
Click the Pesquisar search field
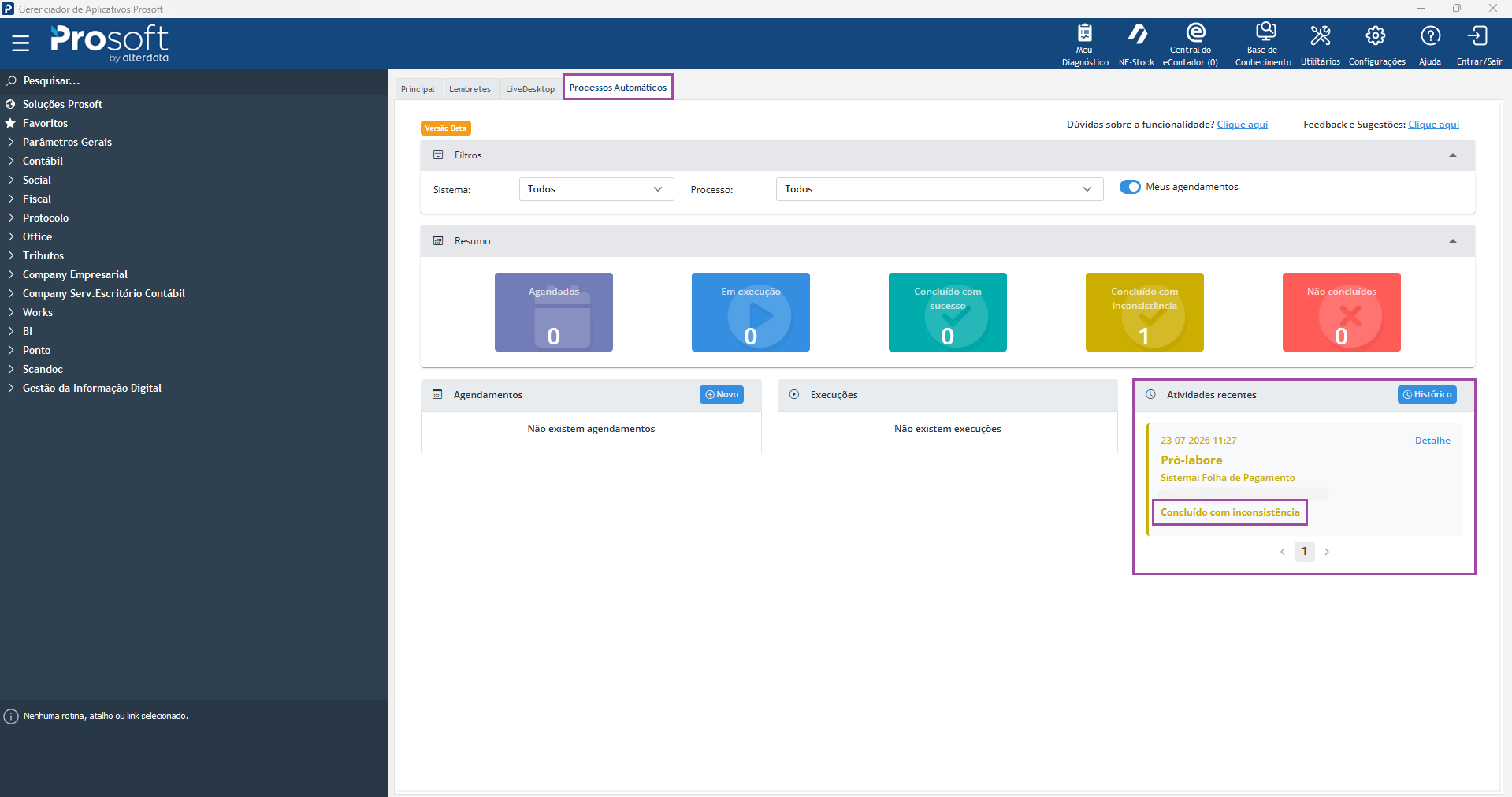click(x=193, y=80)
